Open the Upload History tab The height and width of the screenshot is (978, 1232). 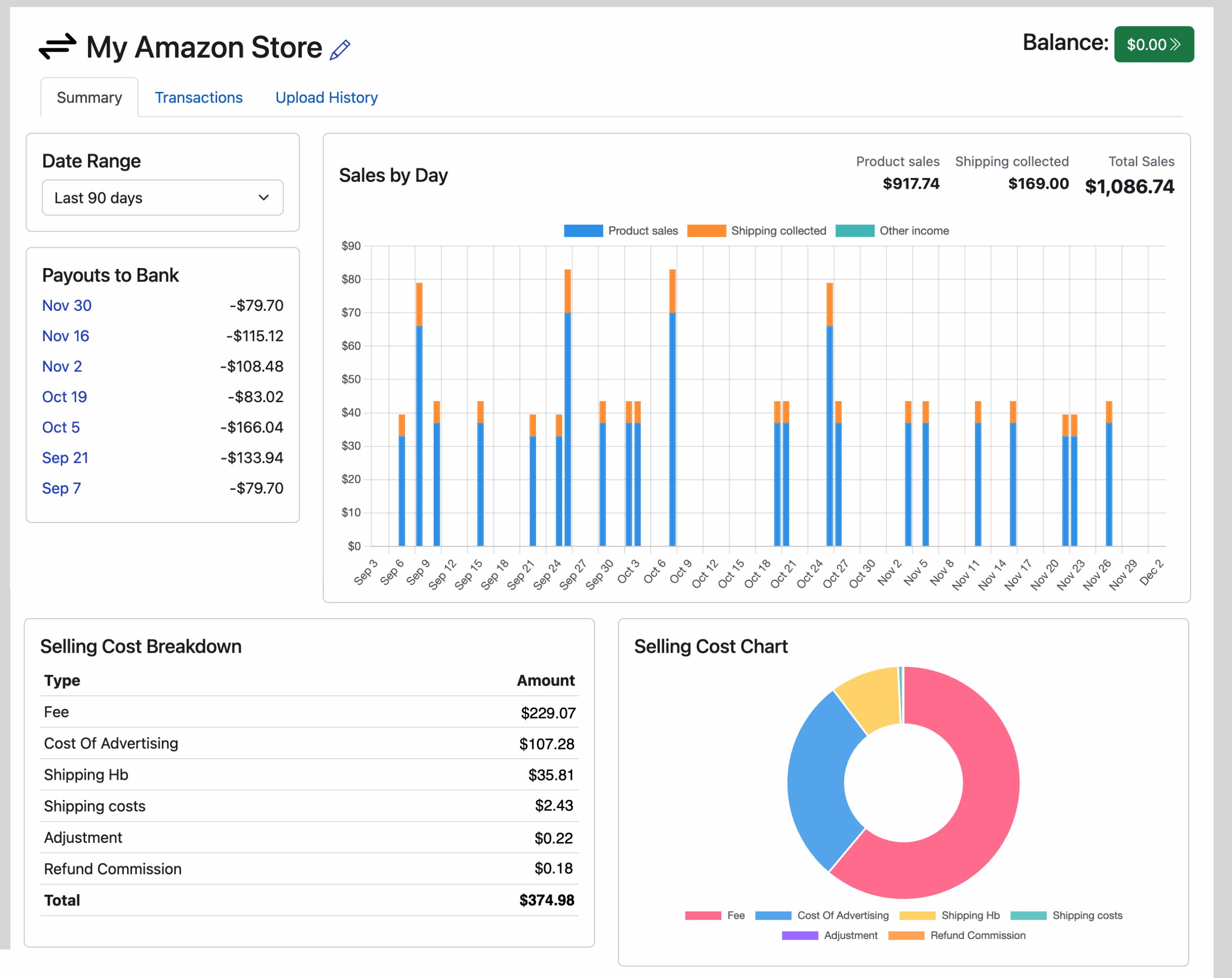click(326, 97)
